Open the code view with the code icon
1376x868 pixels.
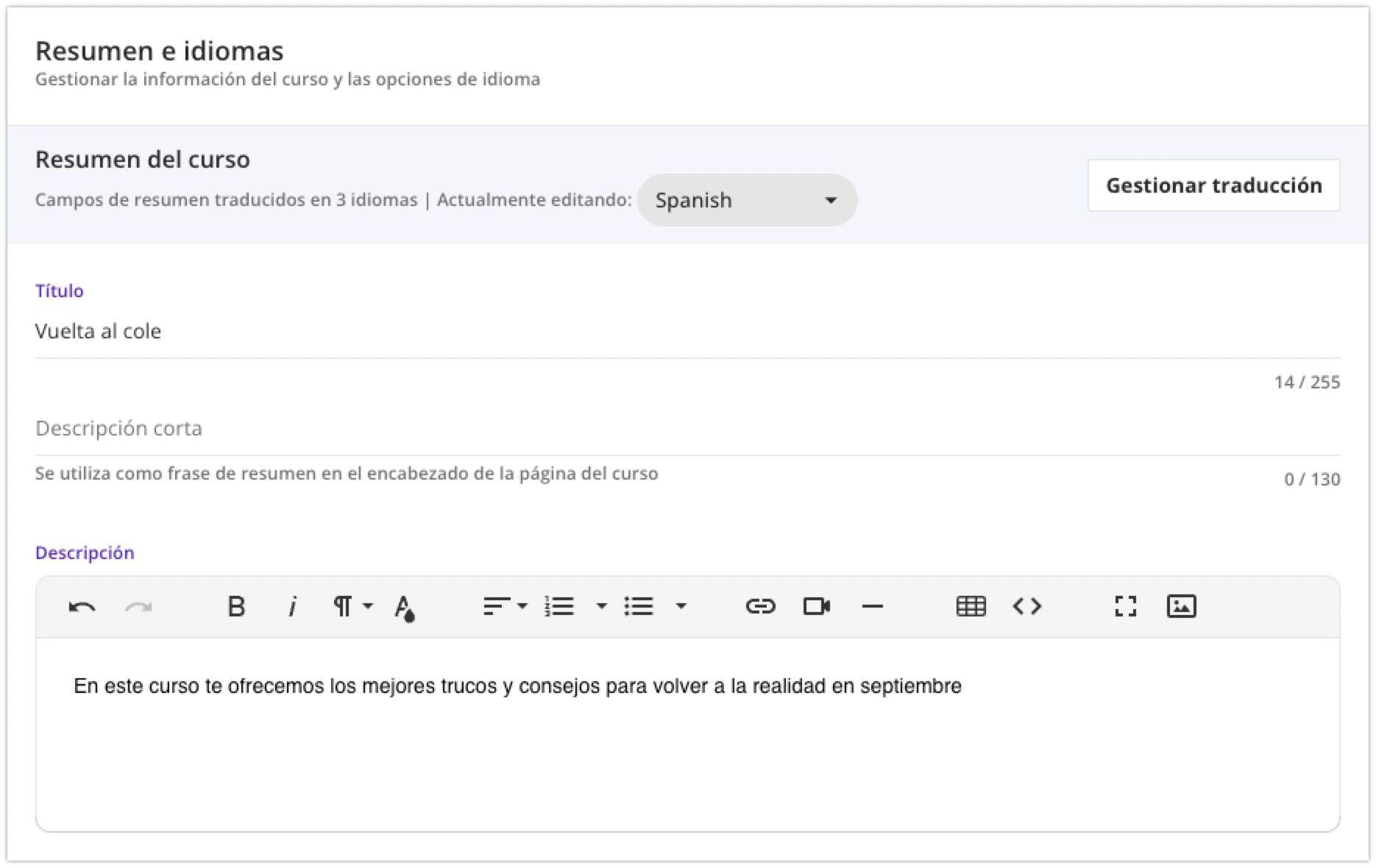[1027, 607]
